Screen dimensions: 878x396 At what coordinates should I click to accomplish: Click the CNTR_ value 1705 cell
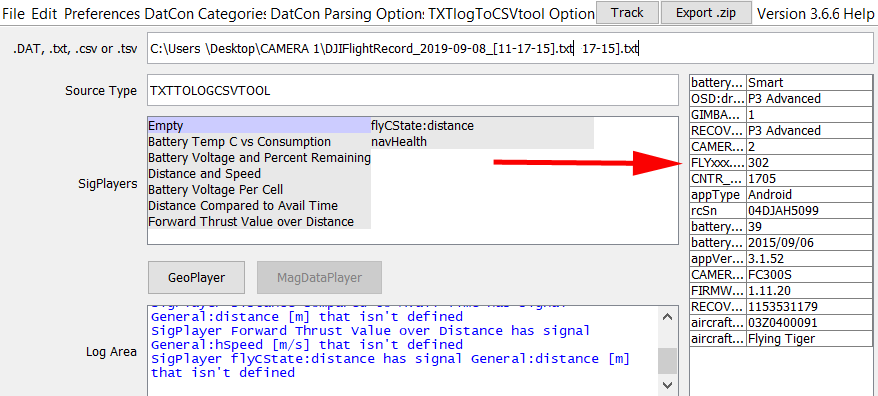(x=810, y=179)
